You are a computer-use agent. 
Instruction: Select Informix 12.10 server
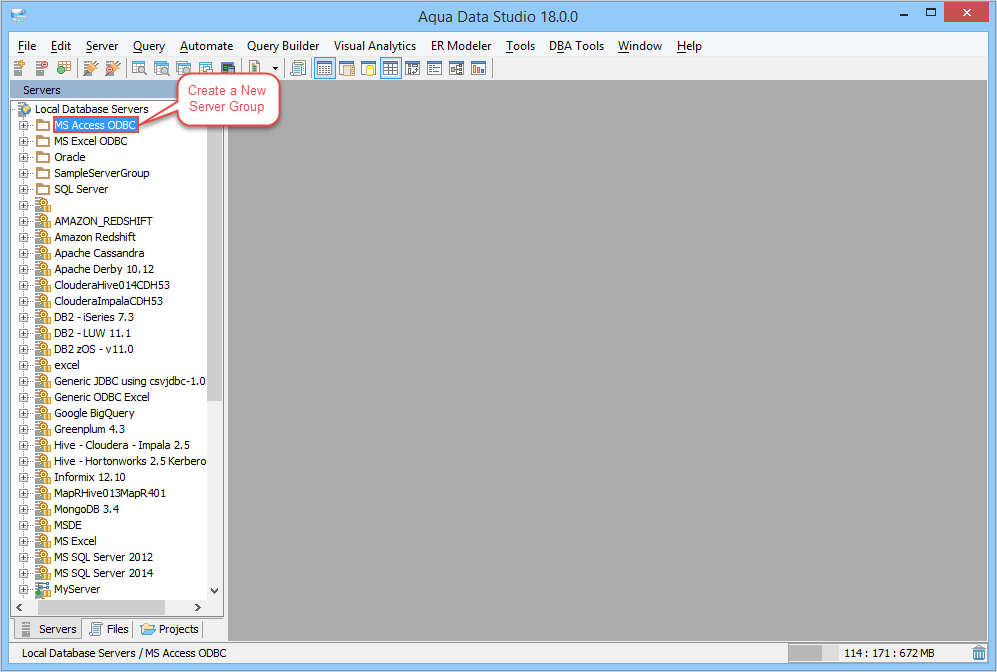(90, 477)
